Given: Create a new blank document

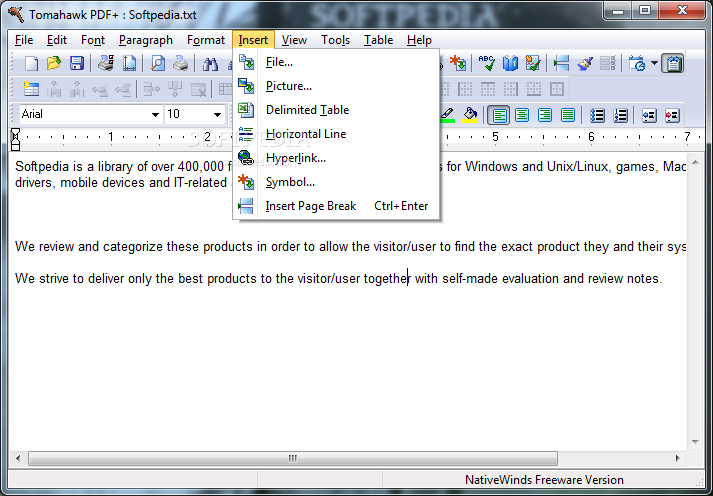Looking at the screenshot, I should coord(31,63).
